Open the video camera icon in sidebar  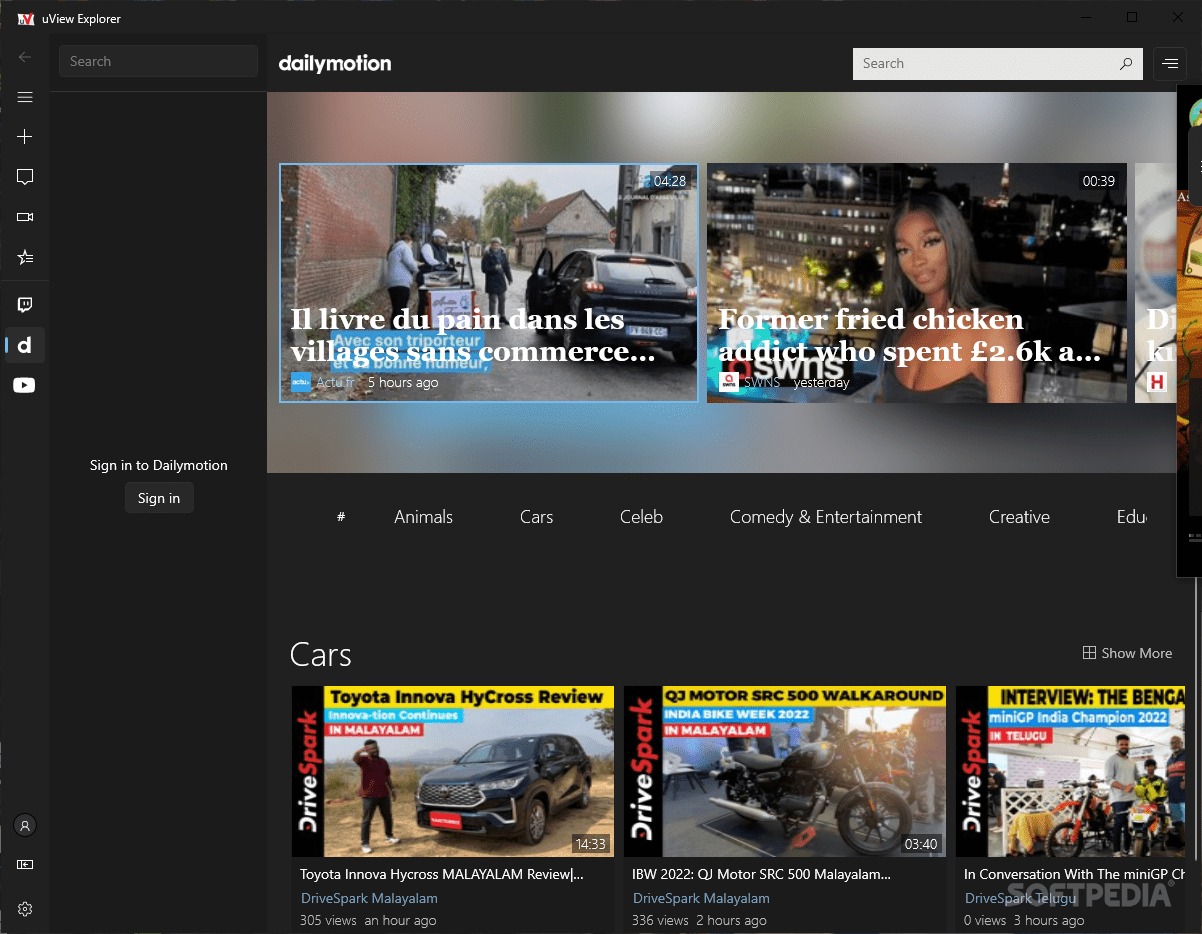(x=25, y=217)
